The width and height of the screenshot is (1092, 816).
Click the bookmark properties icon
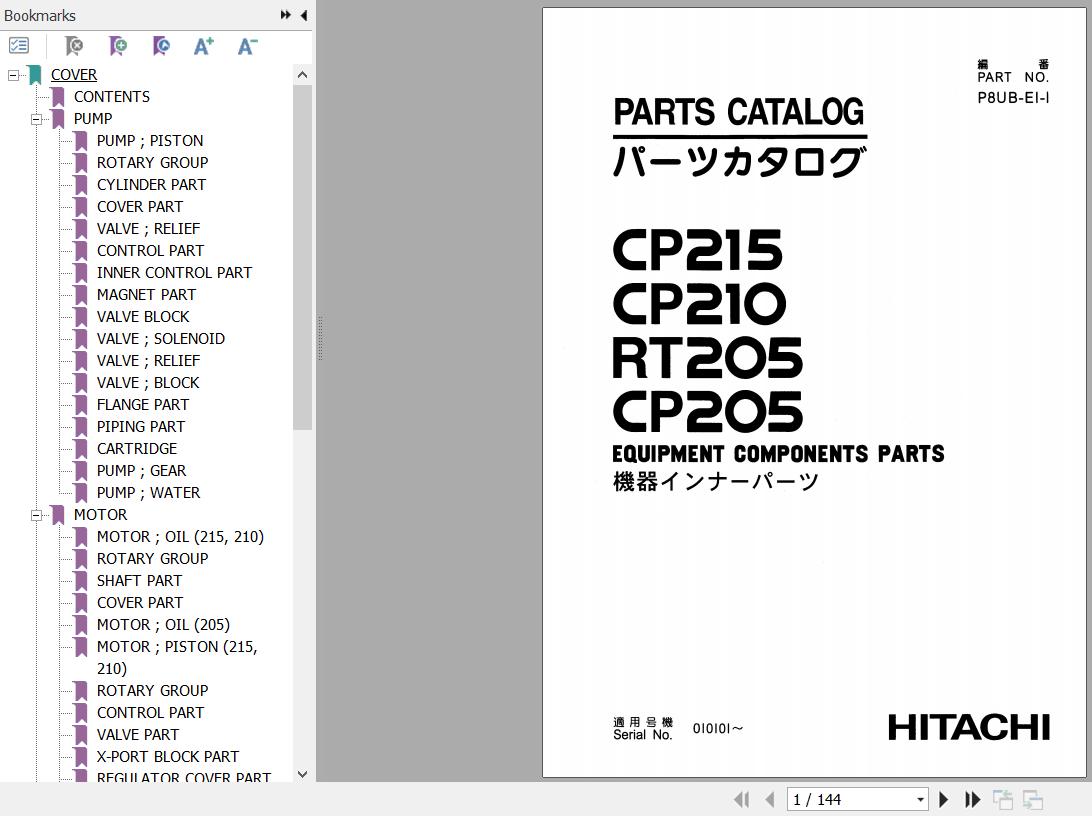point(161,46)
